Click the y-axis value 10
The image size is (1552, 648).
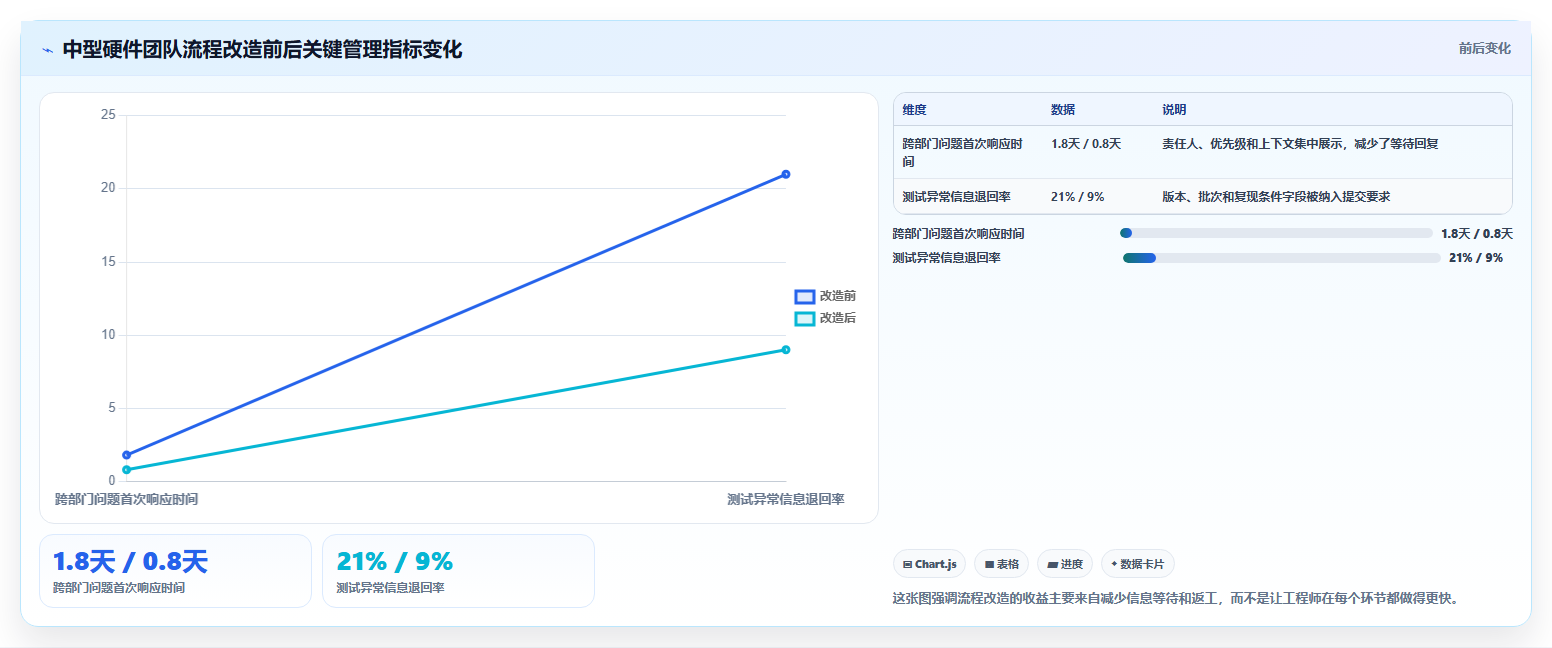click(108, 335)
